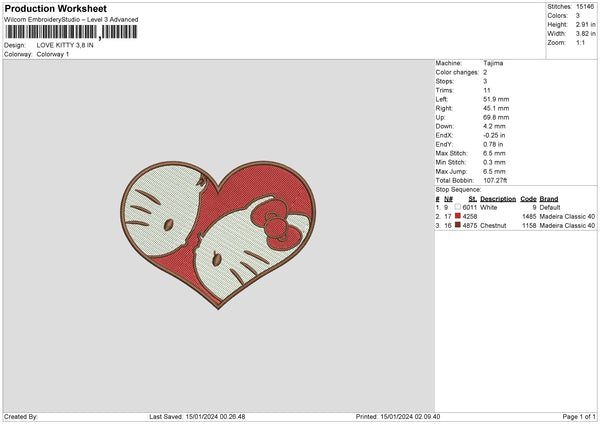Screen dimensions: 600x424
Task: Click 'Default' brand in stop row 1
Action: tap(550, 207)
